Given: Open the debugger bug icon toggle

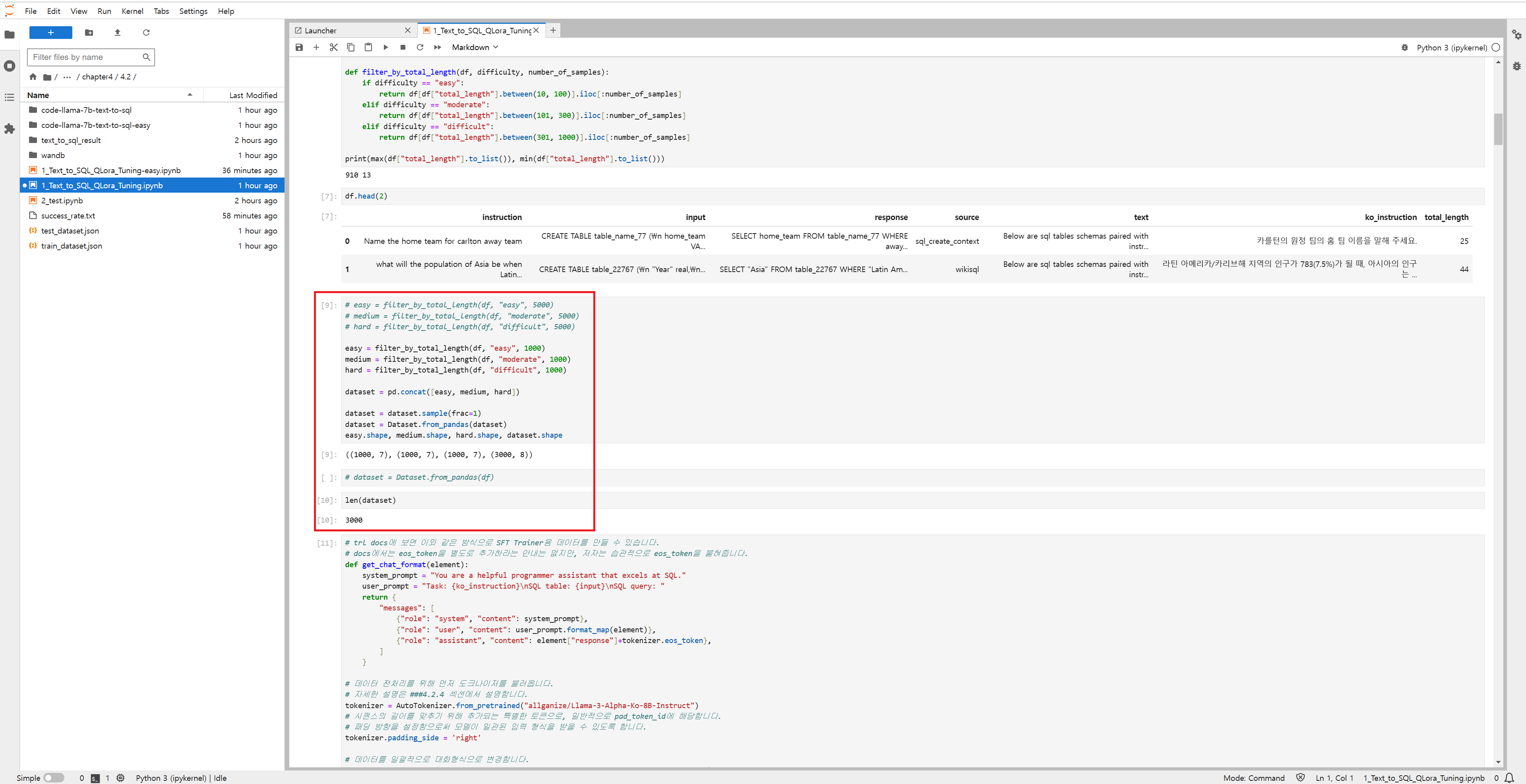Looking at the screenshot, I should (x=1404, y=47).
